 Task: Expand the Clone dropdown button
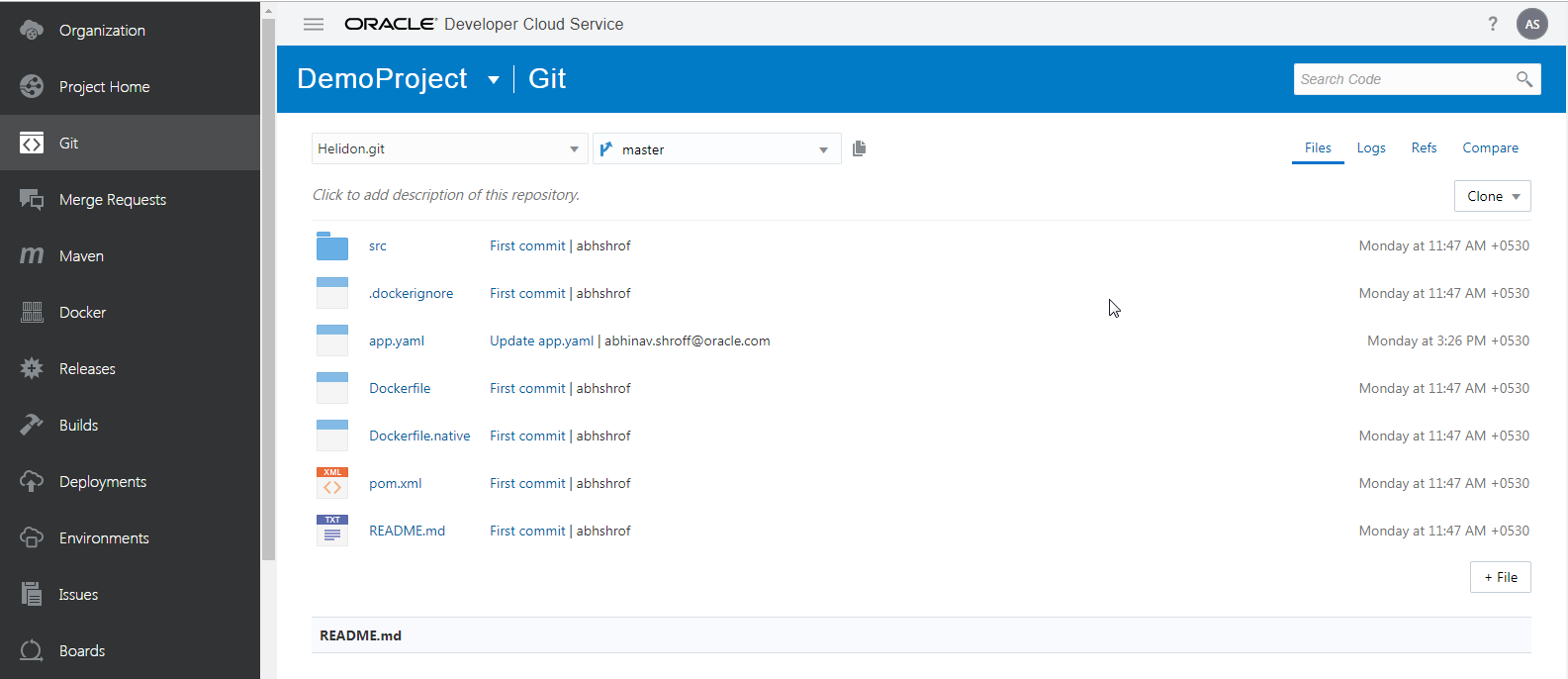click(1492, 196)
